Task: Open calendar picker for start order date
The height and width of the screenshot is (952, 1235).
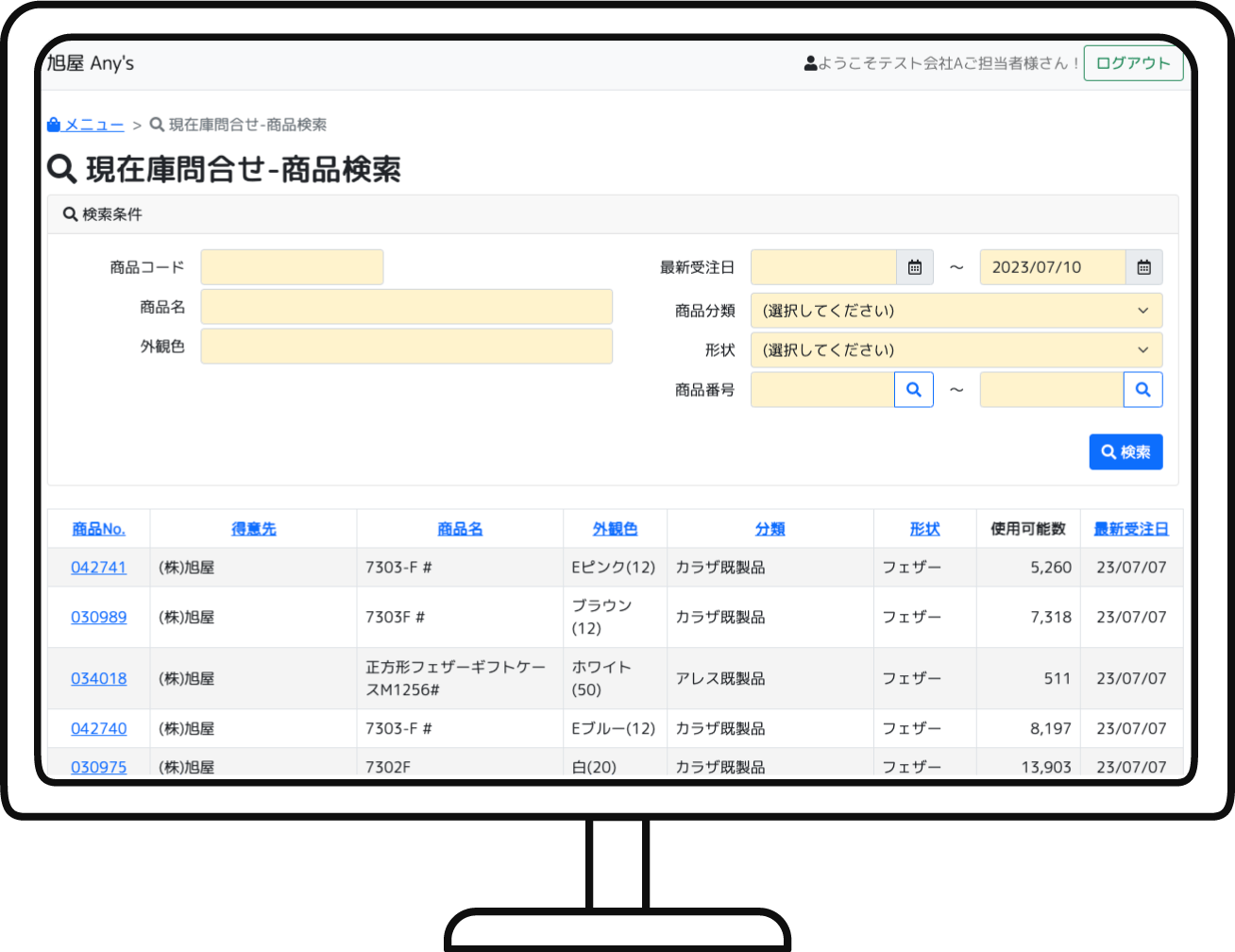Action: [914, 267]
